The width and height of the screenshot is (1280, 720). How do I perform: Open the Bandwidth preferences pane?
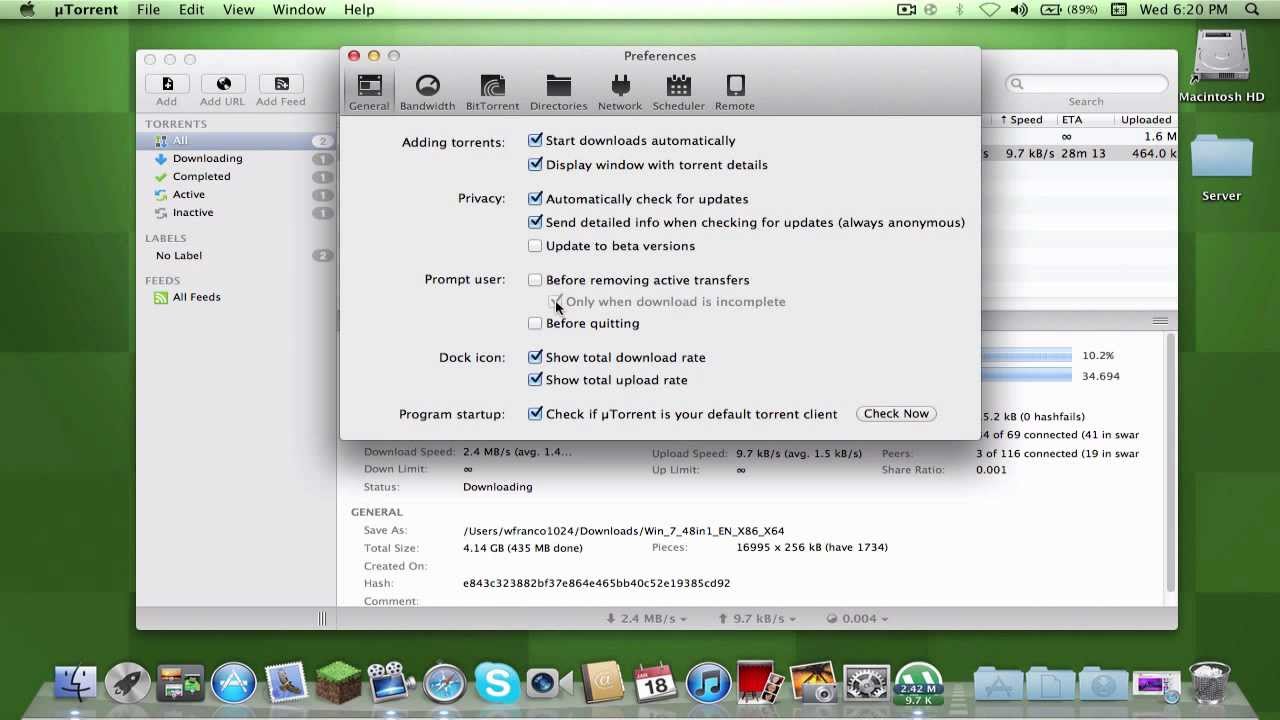[x=427, y=92]
